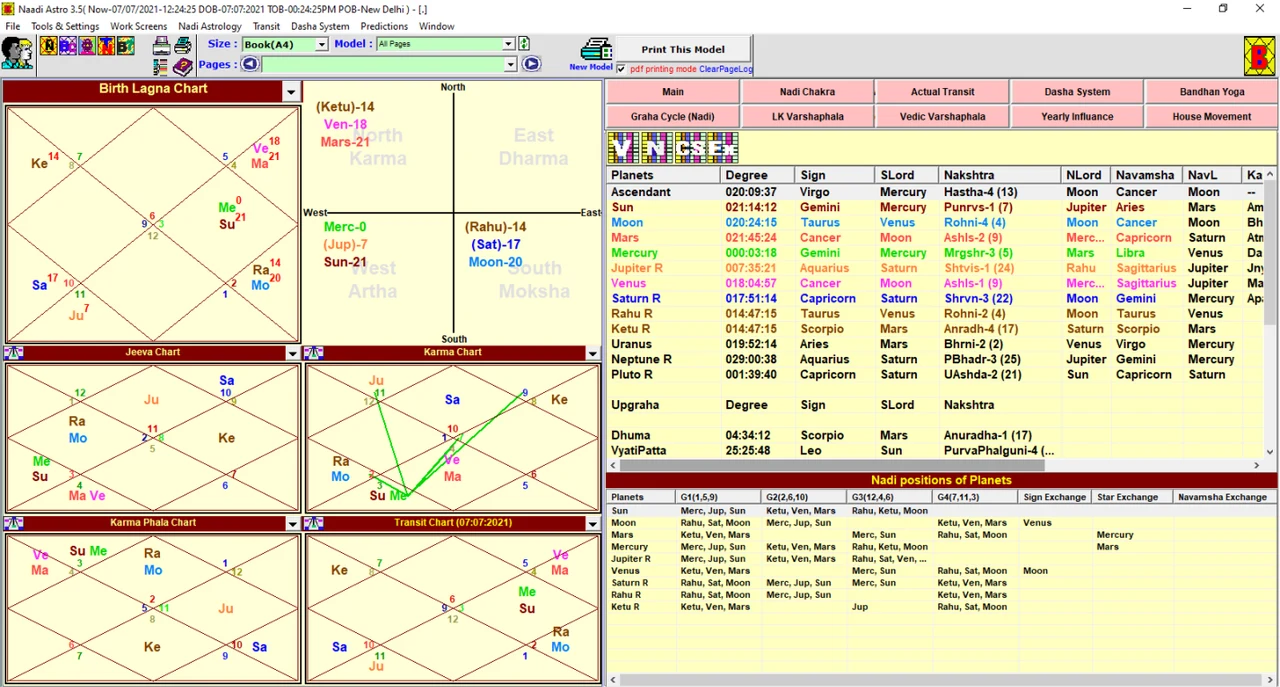
Task: Click the Dhuma upgraha row
Action: coord(935,435)
